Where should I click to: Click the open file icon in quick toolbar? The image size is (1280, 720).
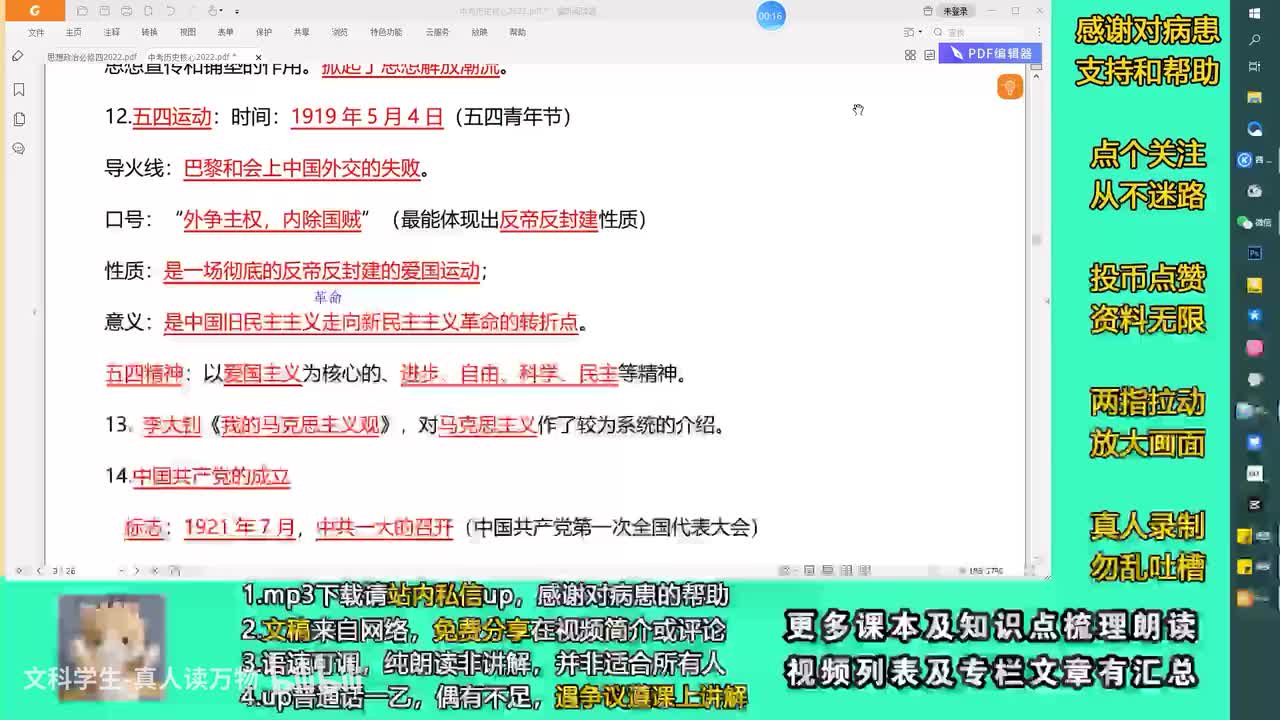(x=82, y=11)
